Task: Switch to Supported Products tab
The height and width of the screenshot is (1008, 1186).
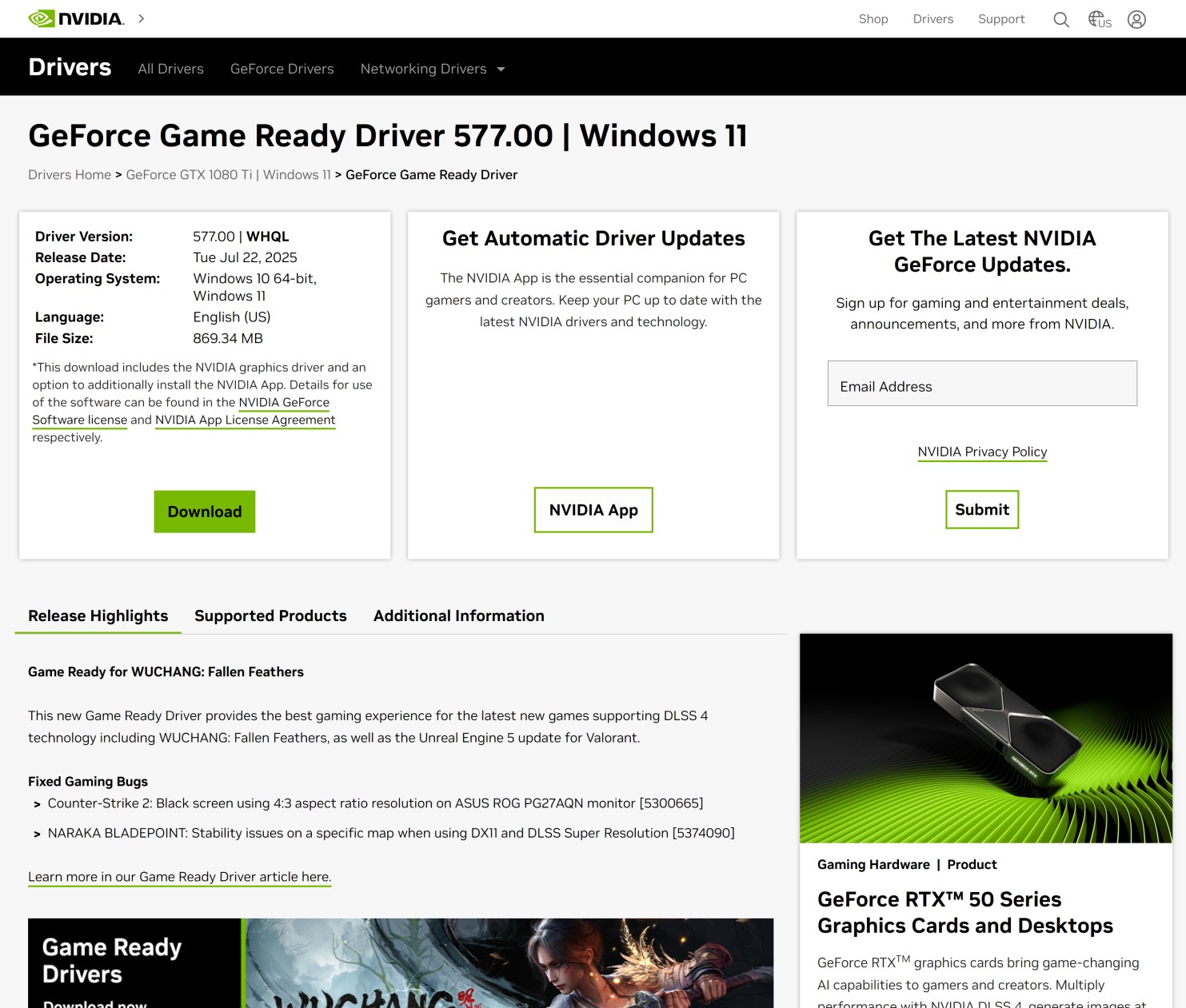Action: (270, 616)
